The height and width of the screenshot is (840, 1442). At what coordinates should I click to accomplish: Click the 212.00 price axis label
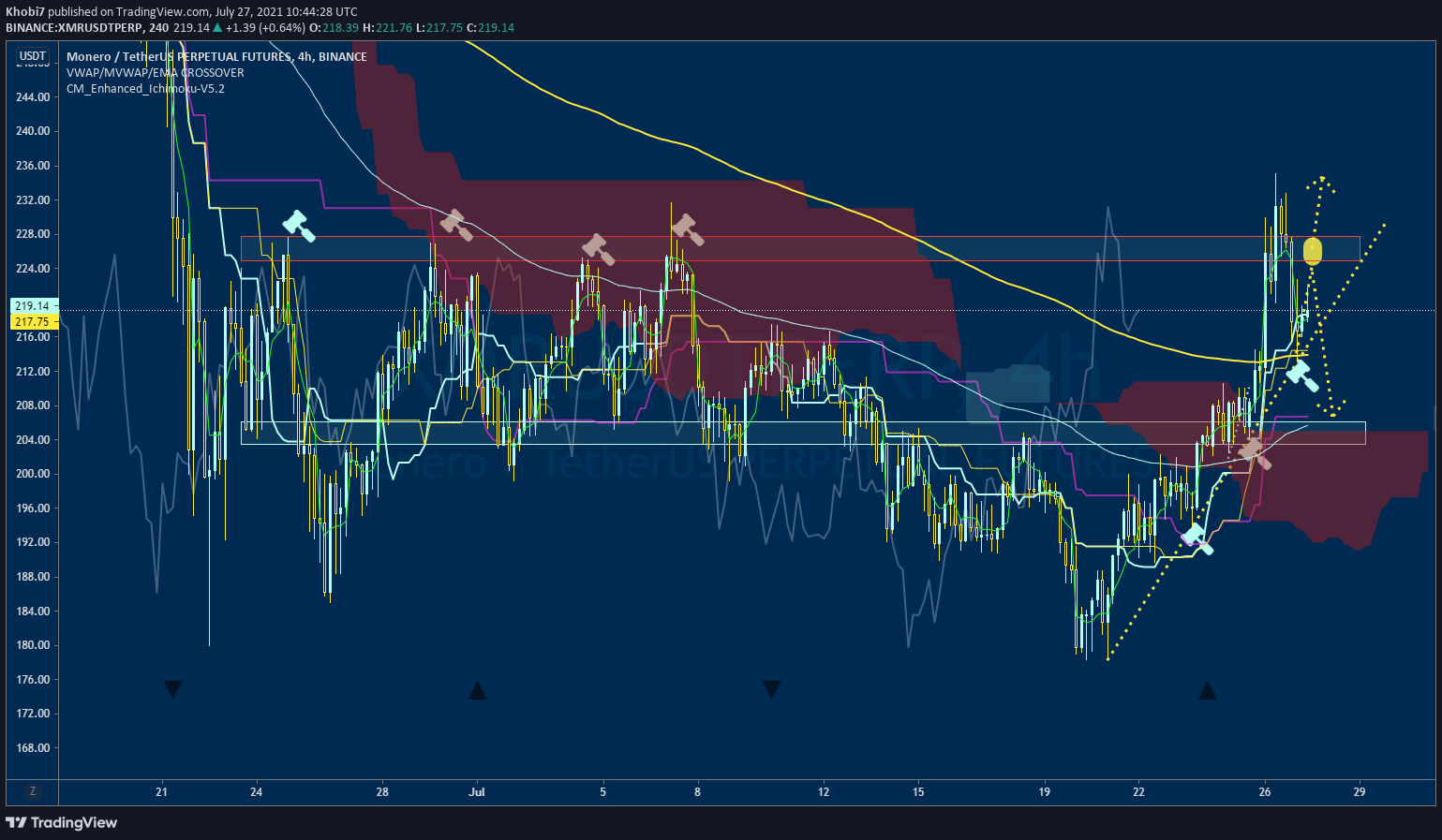pyautogui.click(x=33, y=372)
